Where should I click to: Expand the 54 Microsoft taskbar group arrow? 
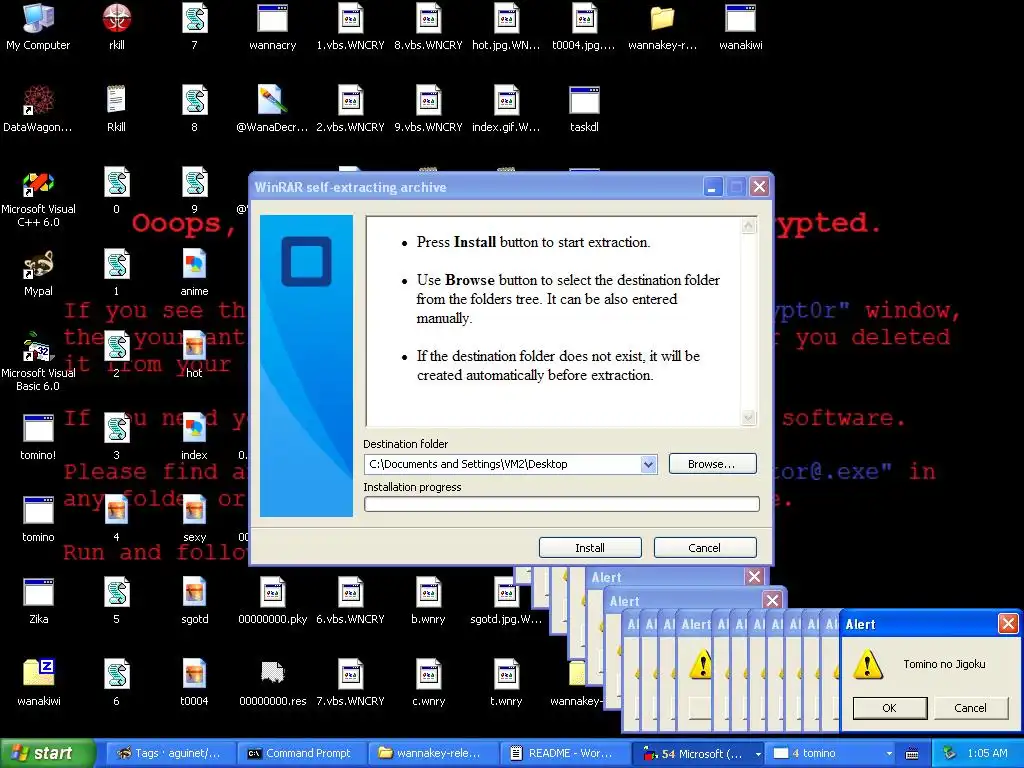point(758,754)
